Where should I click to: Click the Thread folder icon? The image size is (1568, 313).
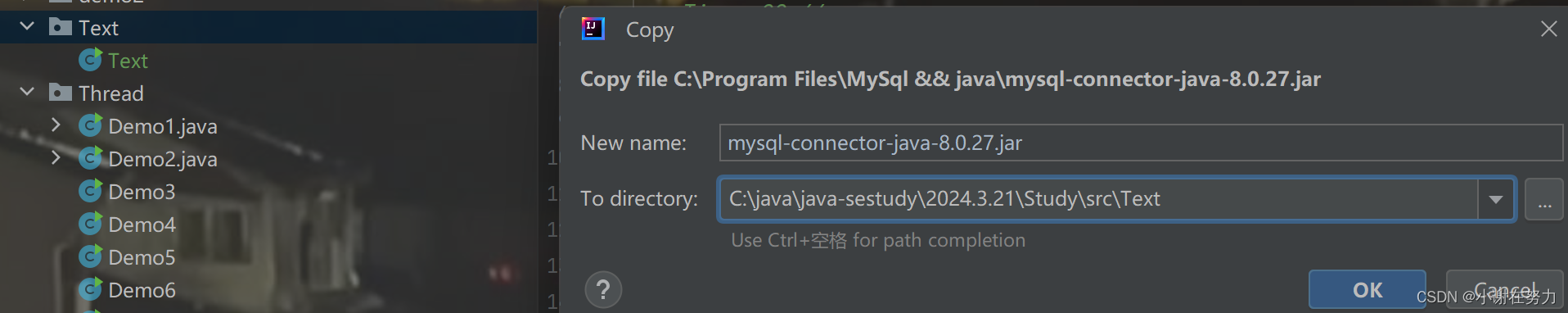pyautogui.click(x=60, y=93)
